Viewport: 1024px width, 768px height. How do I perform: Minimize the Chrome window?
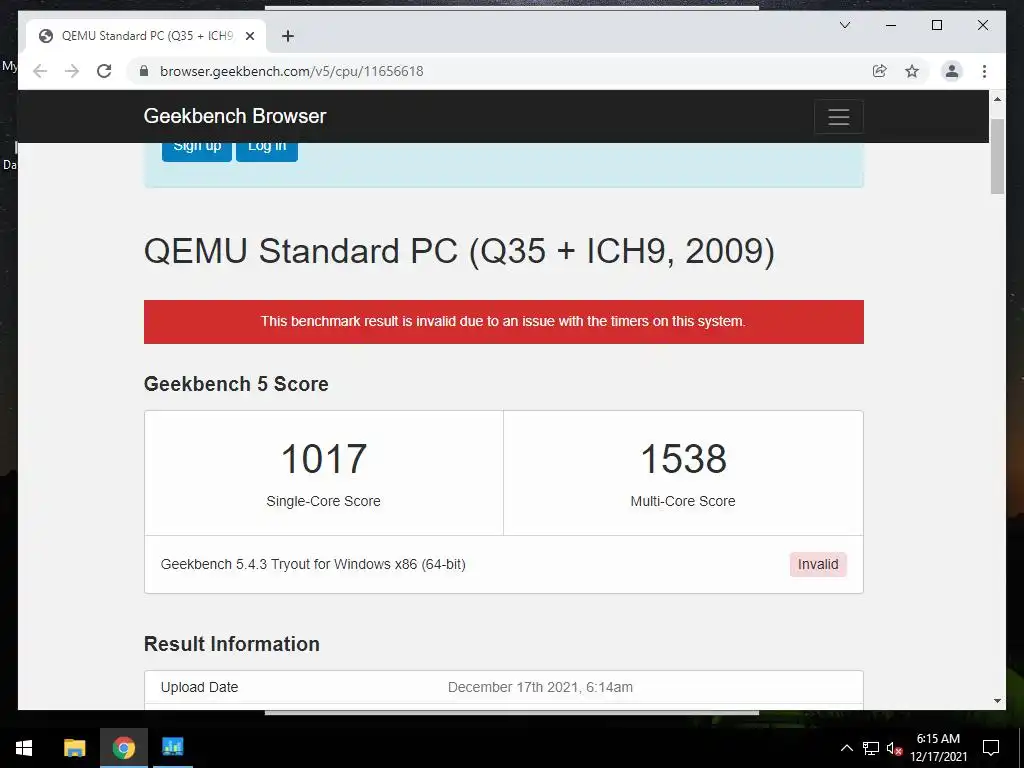click(x=891, y=25)
